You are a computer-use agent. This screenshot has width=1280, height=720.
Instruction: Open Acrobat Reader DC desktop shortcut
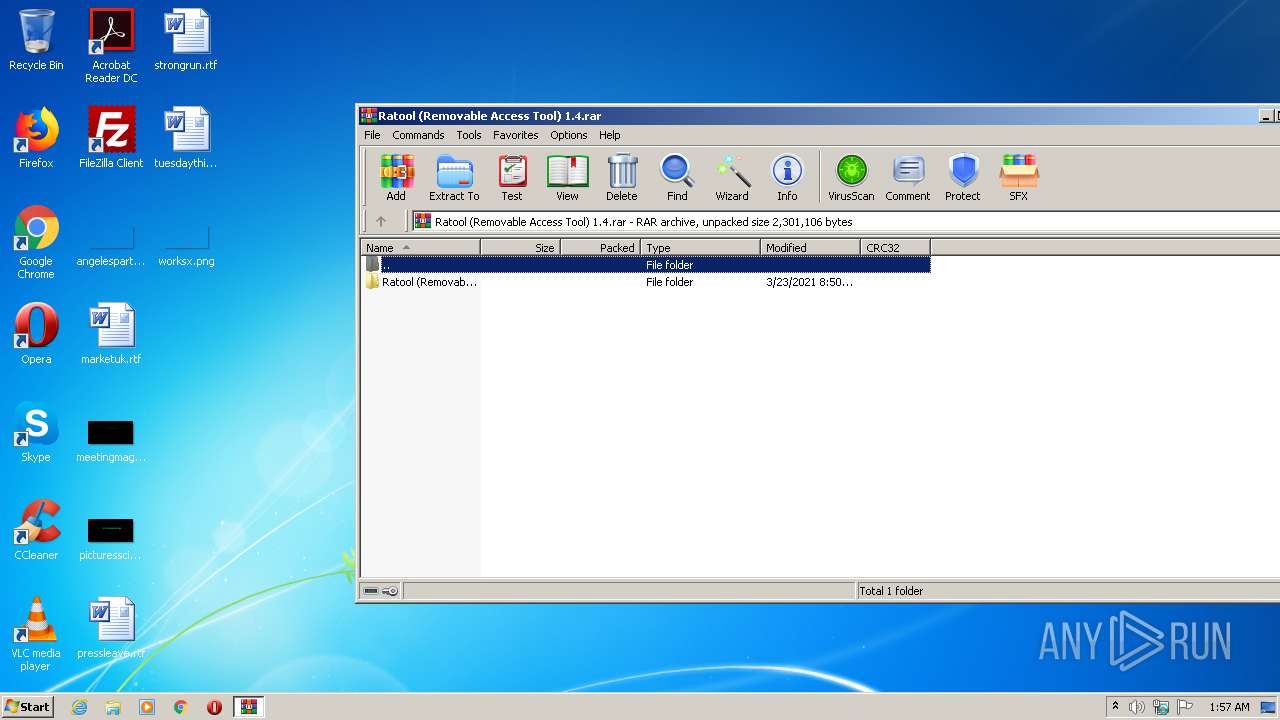tap(111, 46)
